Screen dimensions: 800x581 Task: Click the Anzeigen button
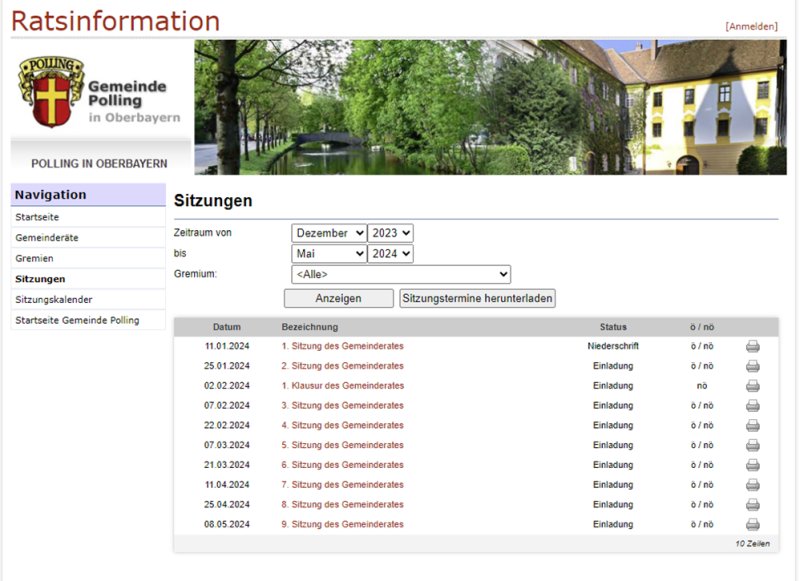click(x=338, y=298)
